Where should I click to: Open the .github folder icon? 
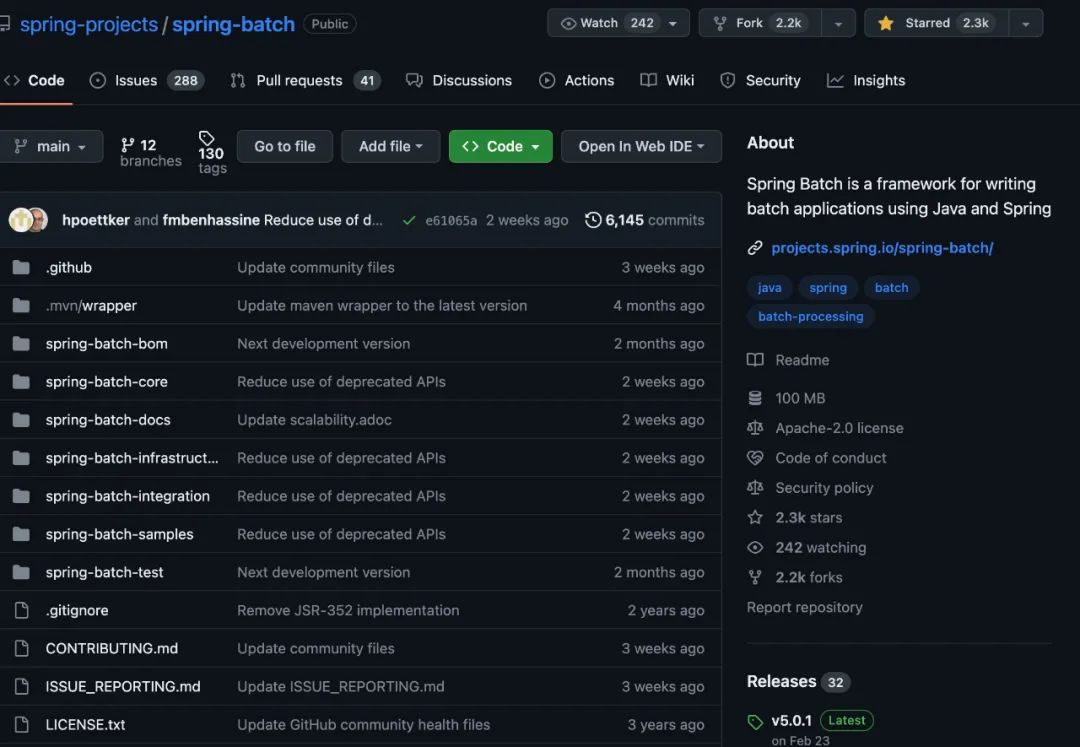tap(21, 267)
